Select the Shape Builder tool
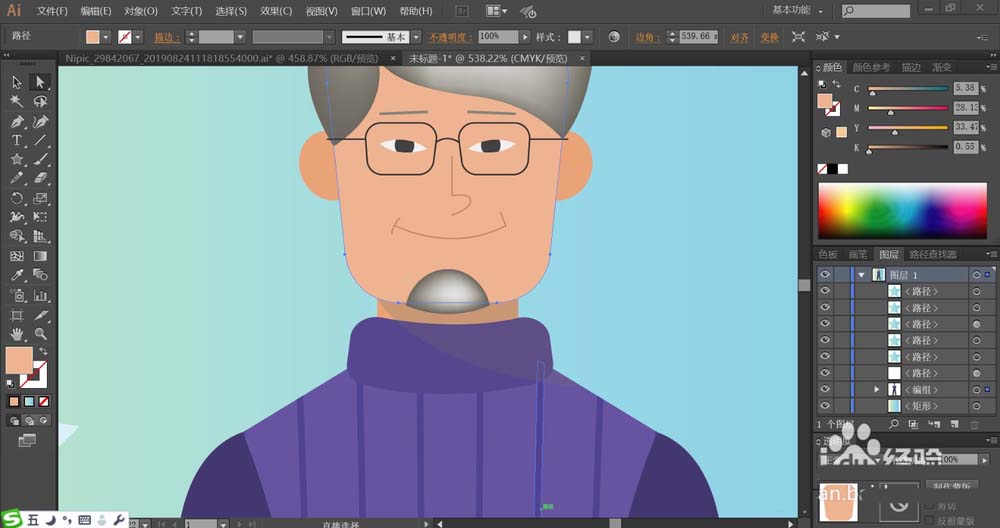This screenshot has height=528, width=1000. tap(17, 237)
